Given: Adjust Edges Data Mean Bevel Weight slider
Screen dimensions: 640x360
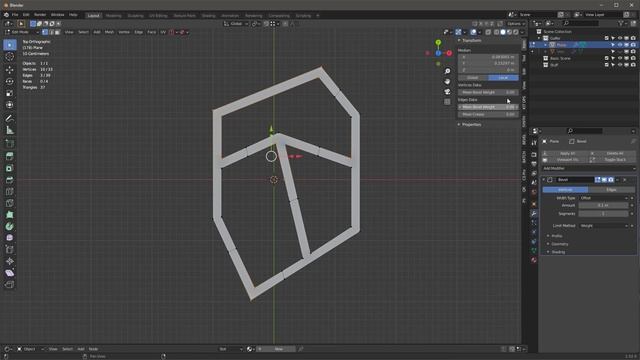Looking at the screenshot, I should (x=488, y=107).
